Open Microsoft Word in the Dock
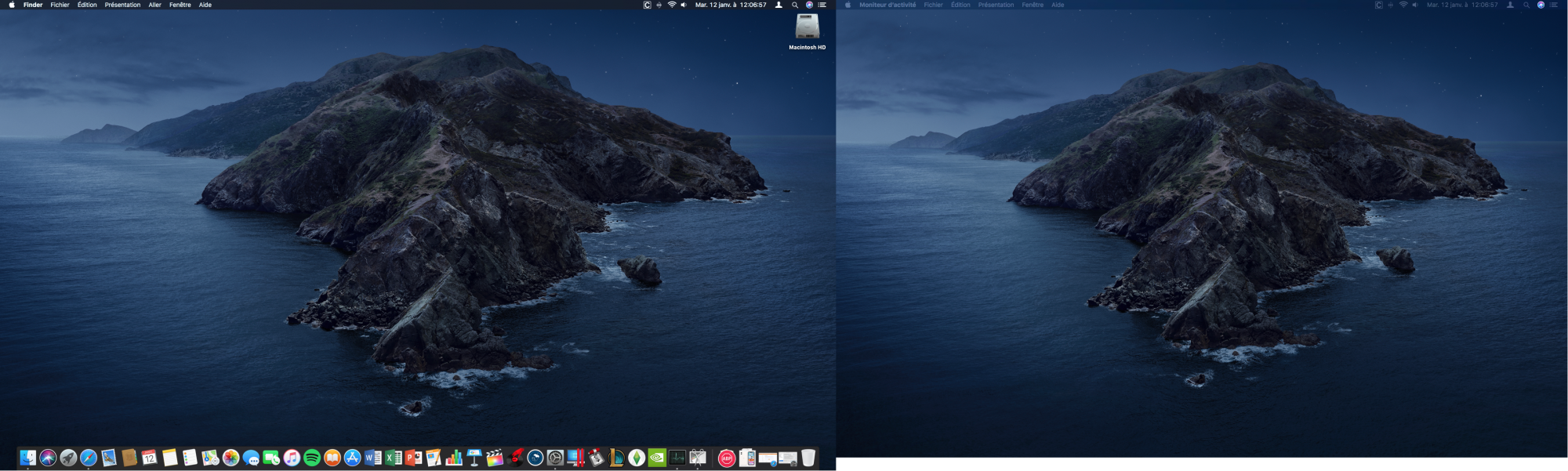The width and height of the screenshot is (1568, 471). (x=373, y=458)
